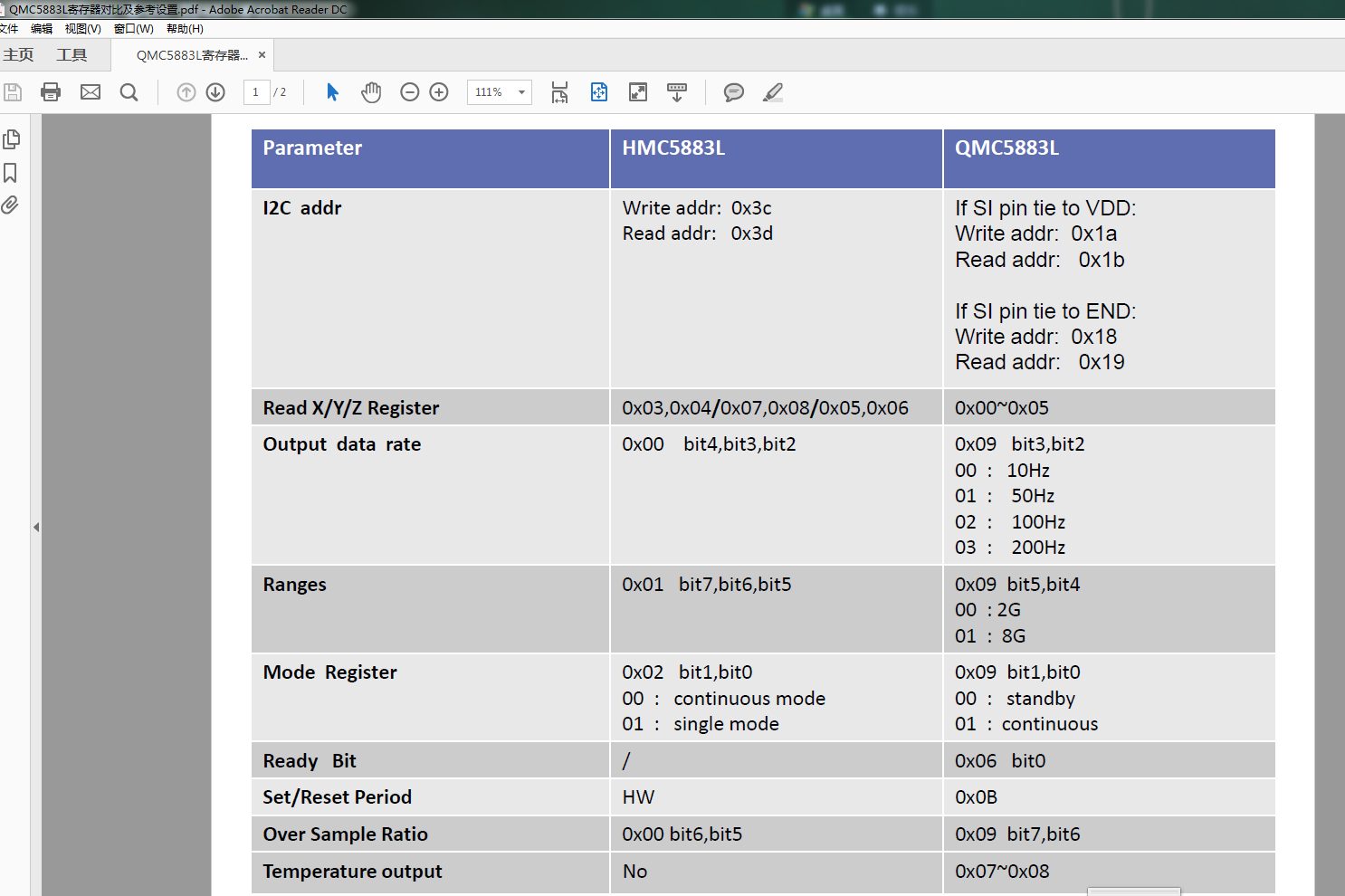The width and height of the screenshot is (1345, 896).
Task: Open the 窗口(W) menu
Action: (134, 29)
